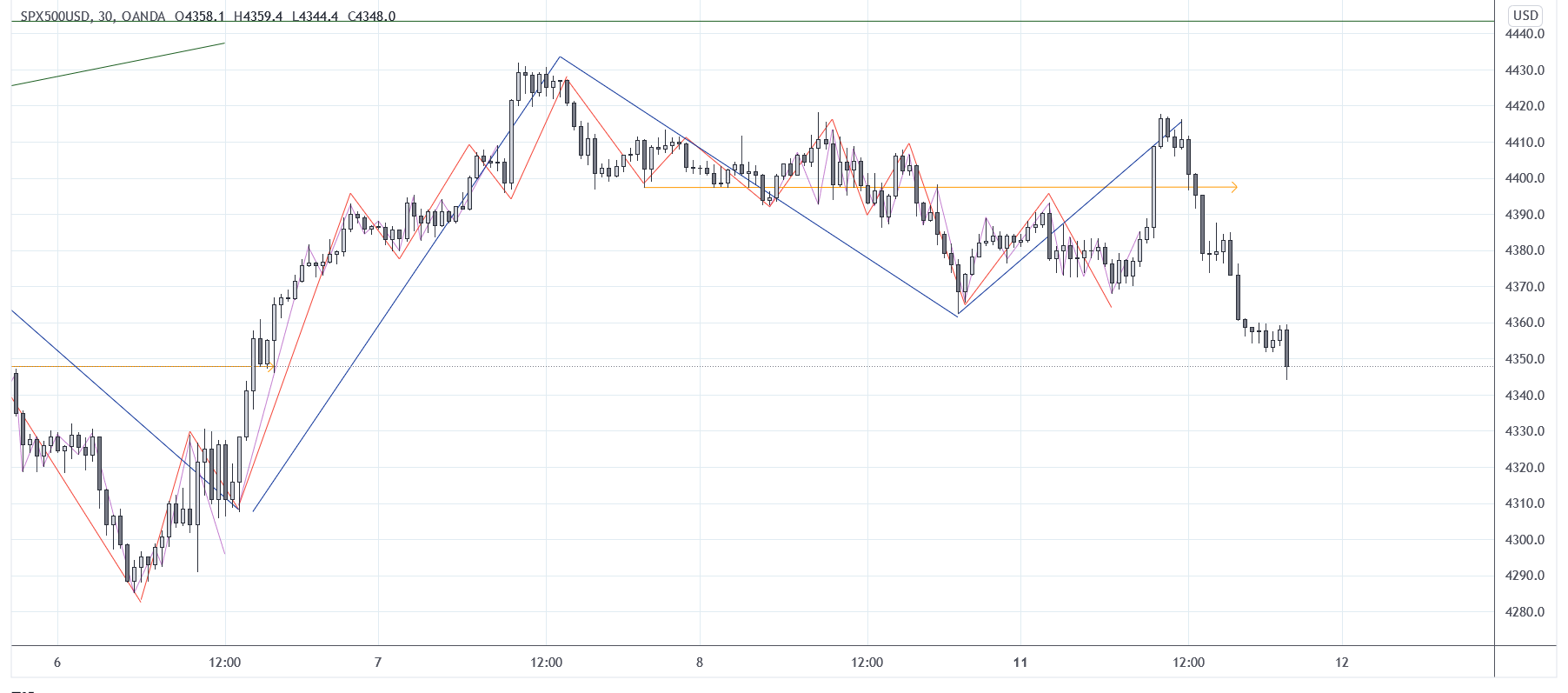Click the 4340.0 price axis label
1568x693 pixels.
[x=1525, y=396]
